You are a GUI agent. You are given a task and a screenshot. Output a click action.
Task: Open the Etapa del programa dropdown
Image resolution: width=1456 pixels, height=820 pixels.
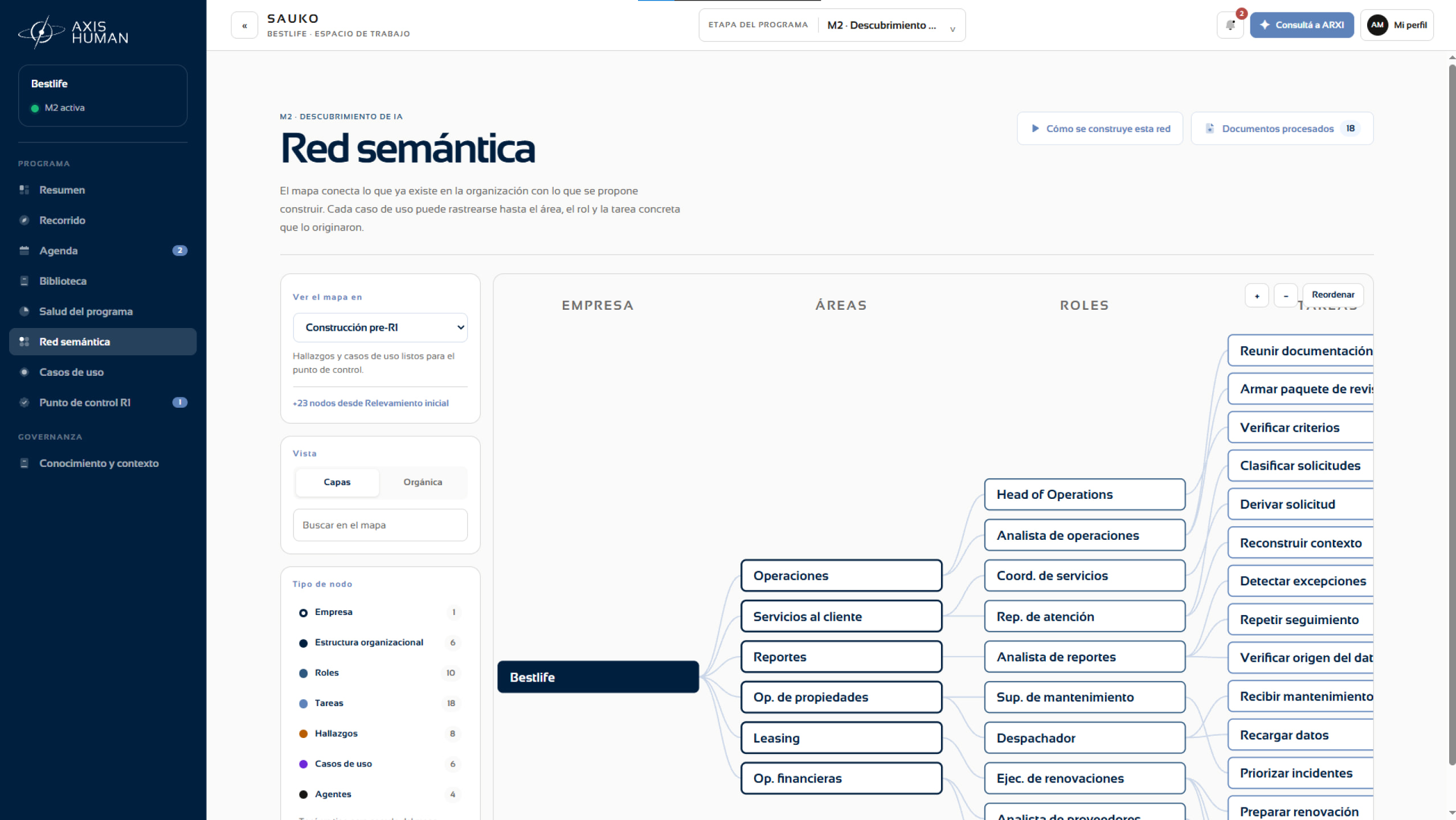[x=832, y=25]
